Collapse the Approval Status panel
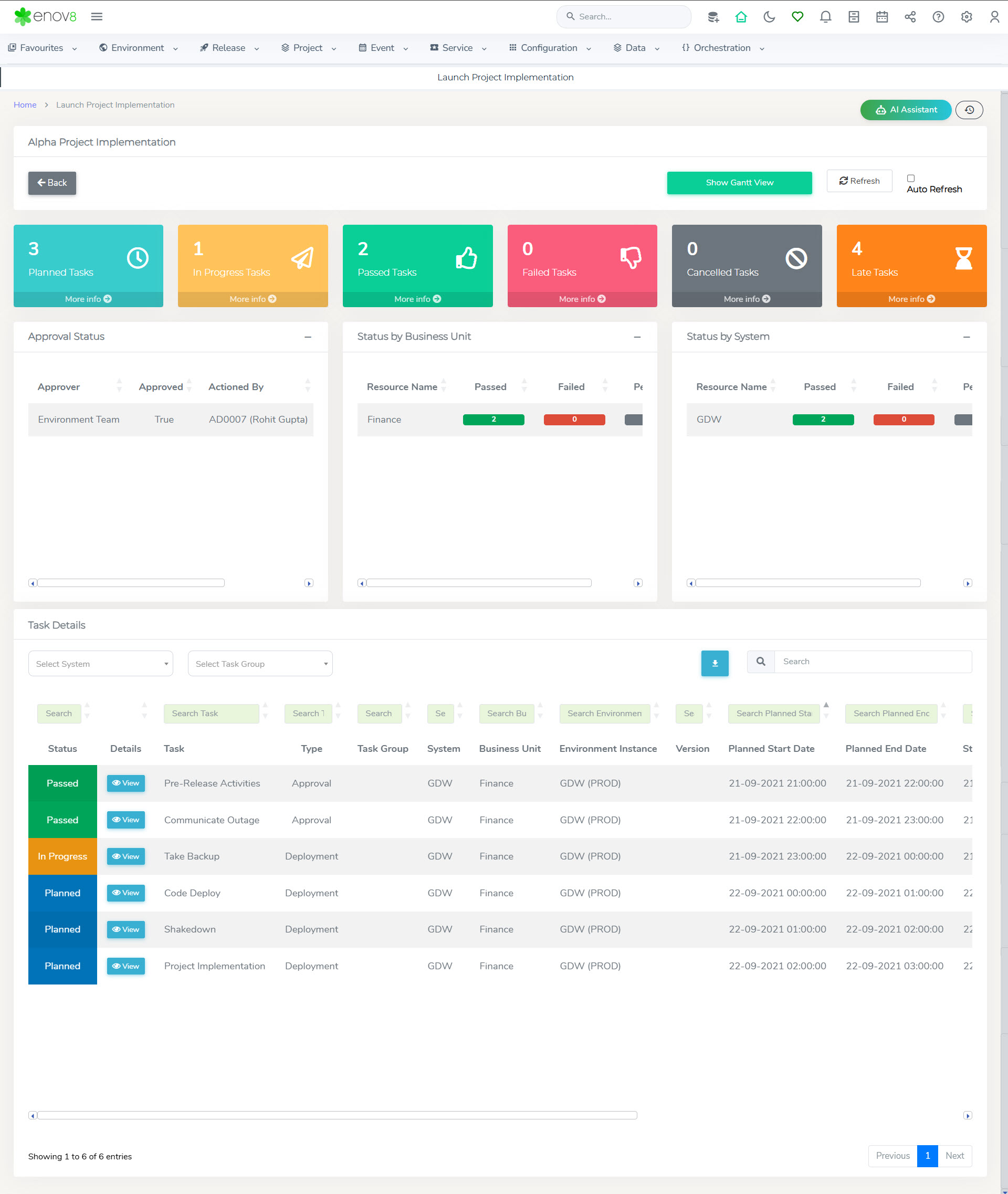The width and height of the screenshot is (1008, 1194). (x=308, y=337)
